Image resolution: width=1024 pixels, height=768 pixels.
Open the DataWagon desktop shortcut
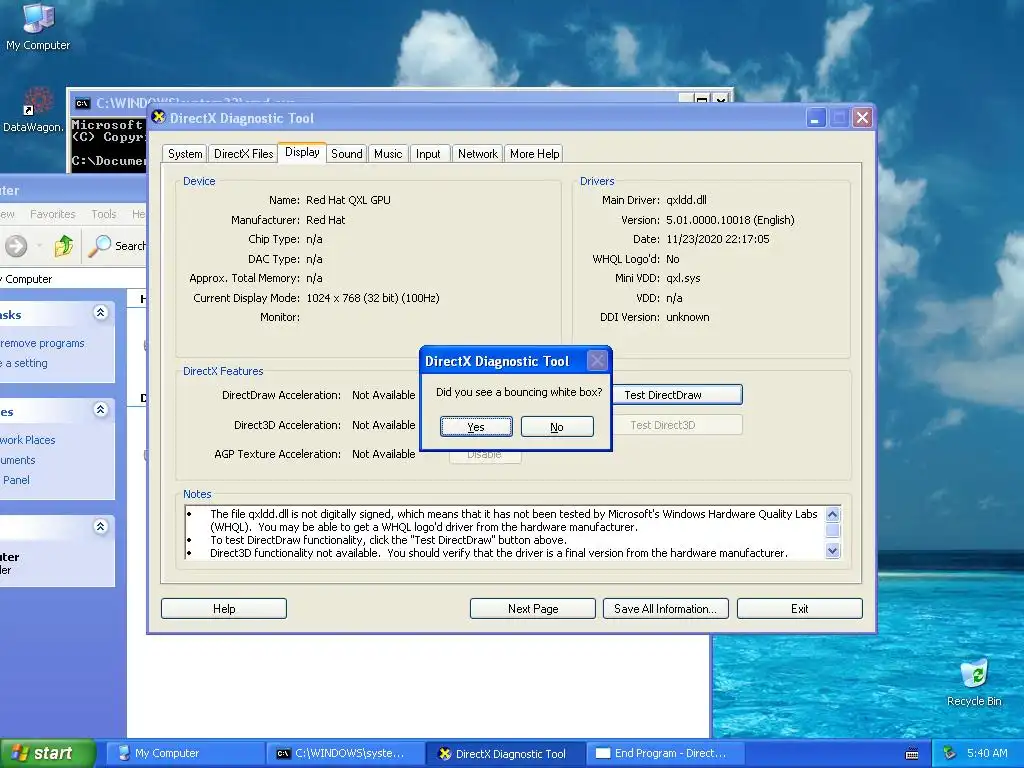coord(34,109)
